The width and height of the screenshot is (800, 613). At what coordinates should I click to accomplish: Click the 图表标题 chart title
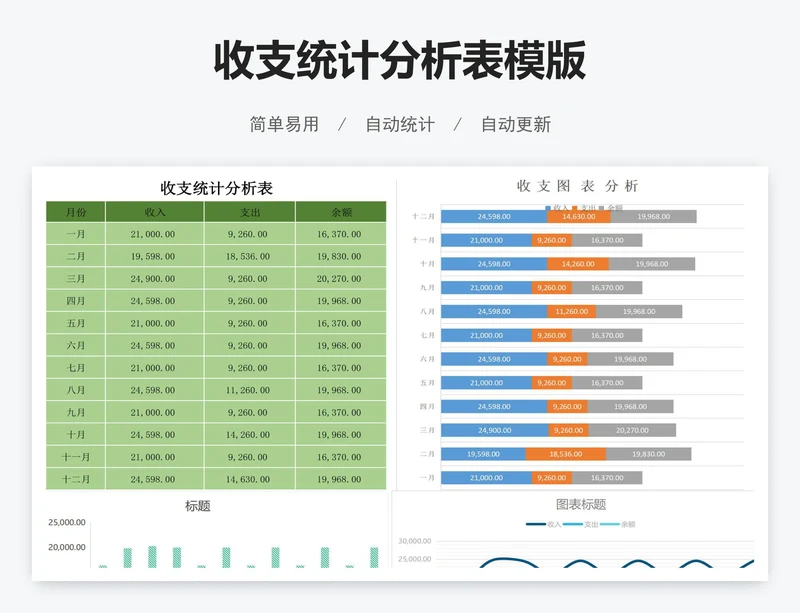[x=581, y=505]
